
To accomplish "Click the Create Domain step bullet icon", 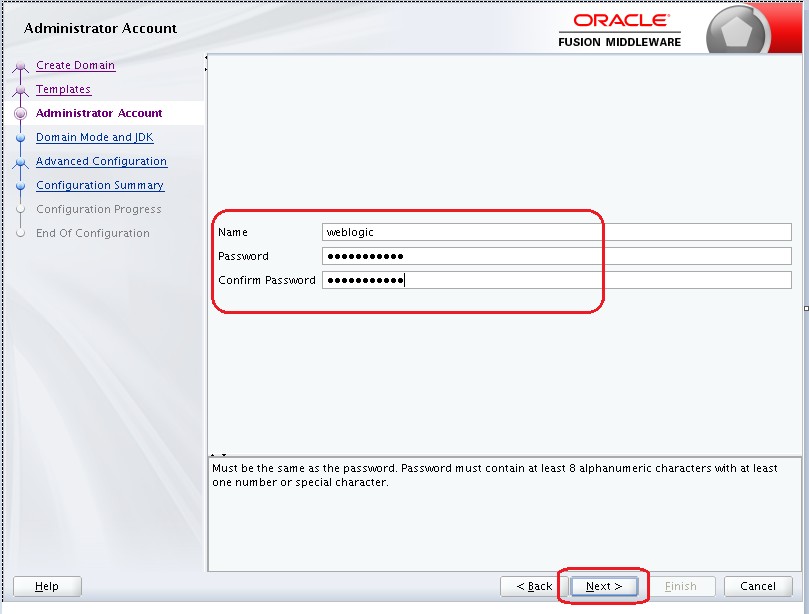I will 21,66.
